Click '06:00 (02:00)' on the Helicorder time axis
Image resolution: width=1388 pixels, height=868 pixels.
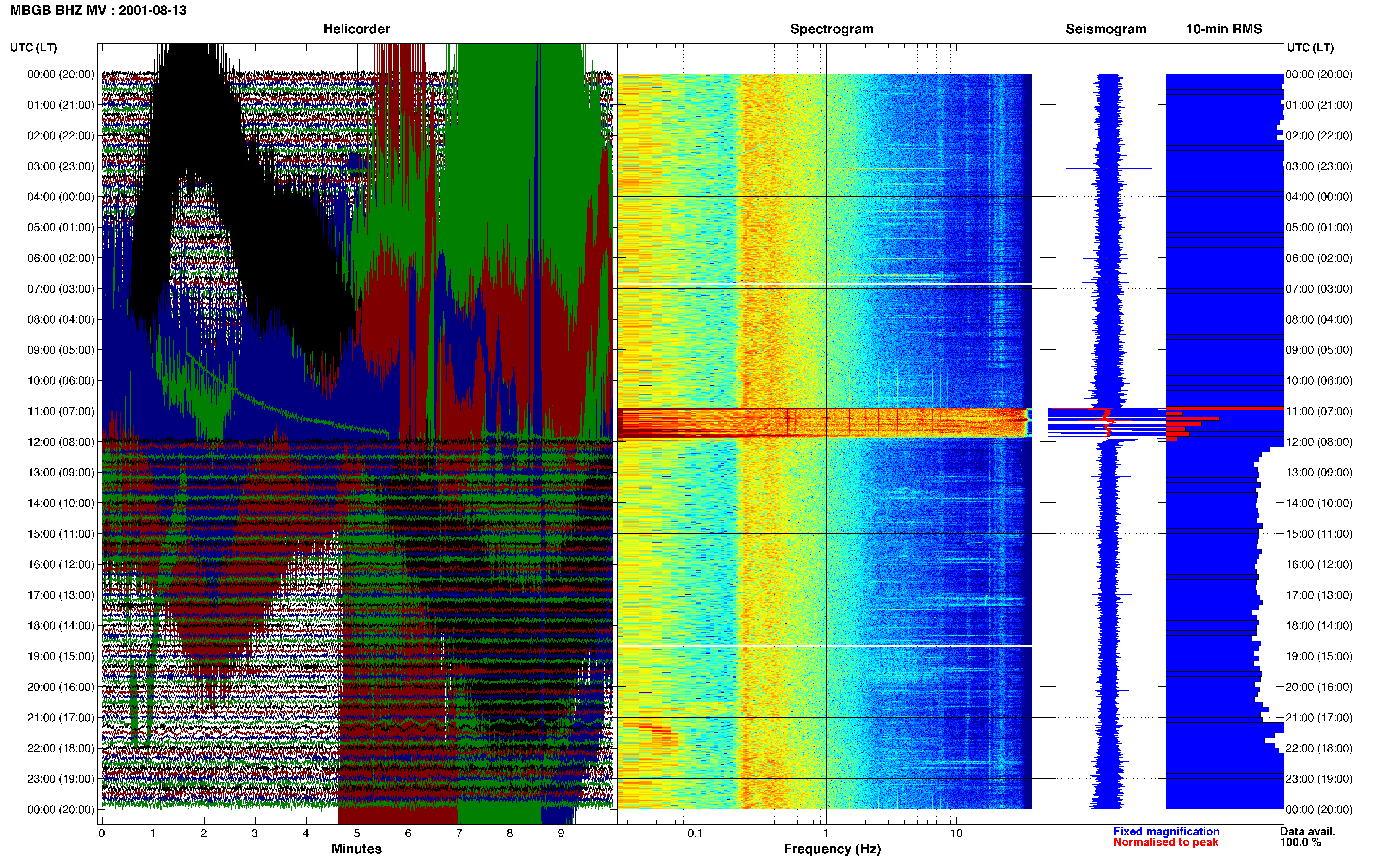coord(61,258)
